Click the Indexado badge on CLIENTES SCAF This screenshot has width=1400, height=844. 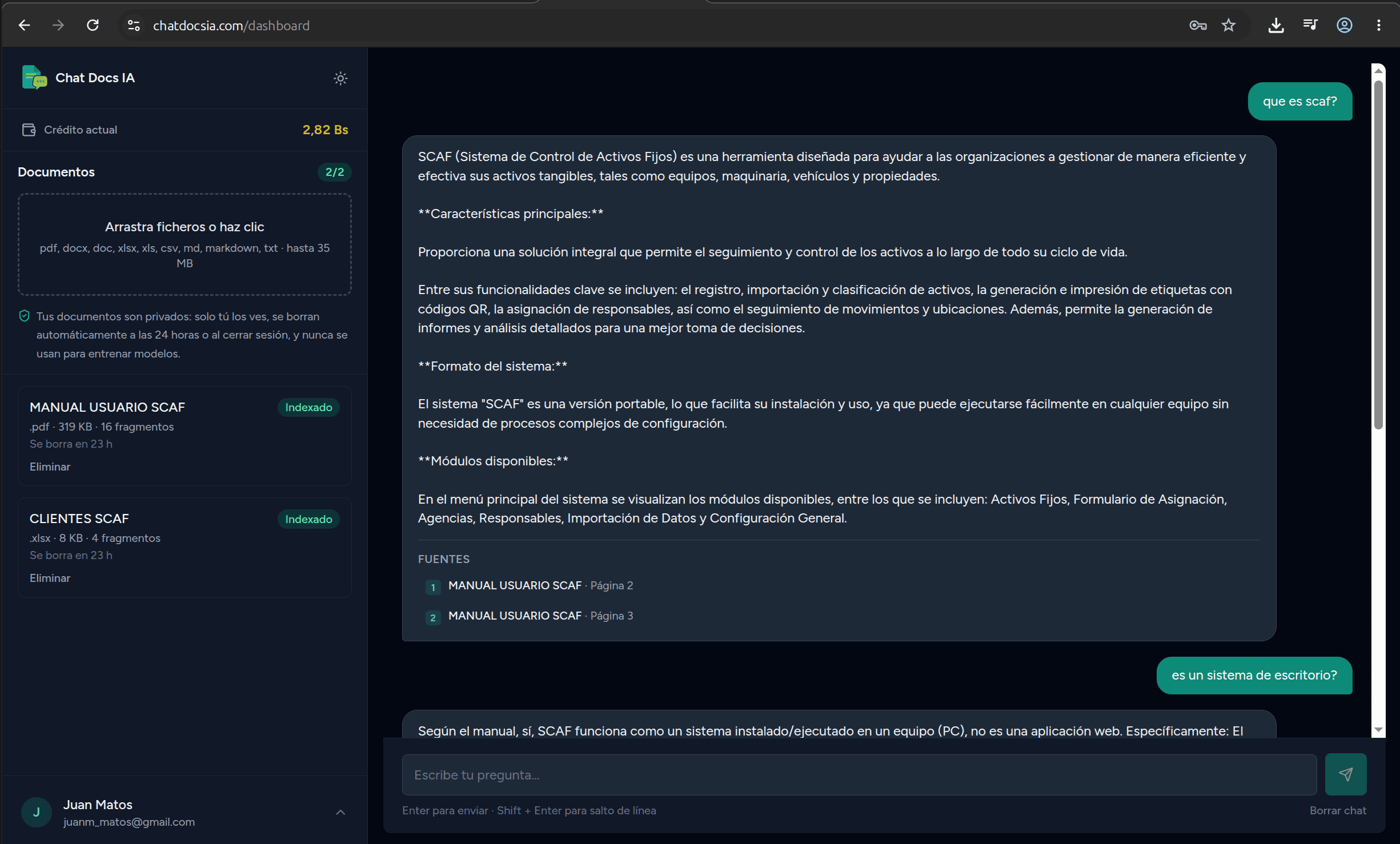[x=308, y=519]
